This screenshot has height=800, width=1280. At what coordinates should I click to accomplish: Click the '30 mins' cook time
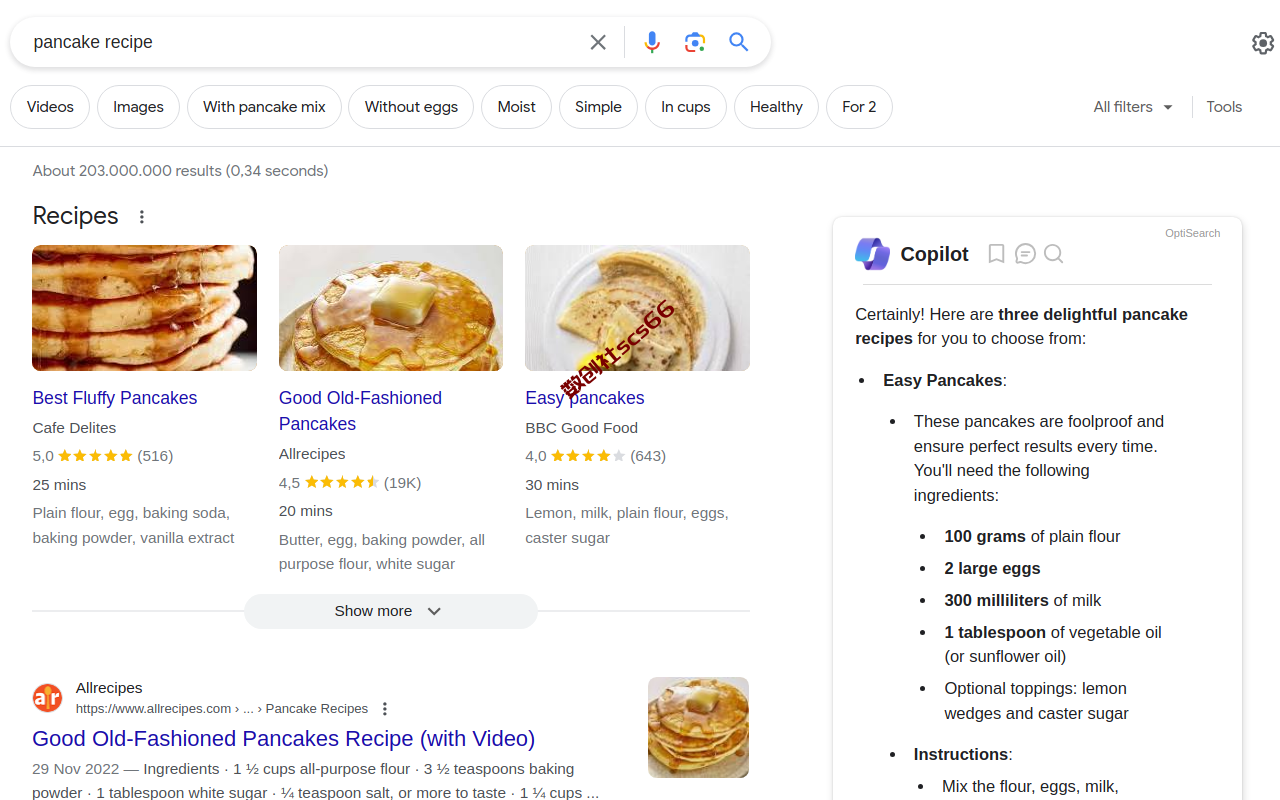pos(552,485)
